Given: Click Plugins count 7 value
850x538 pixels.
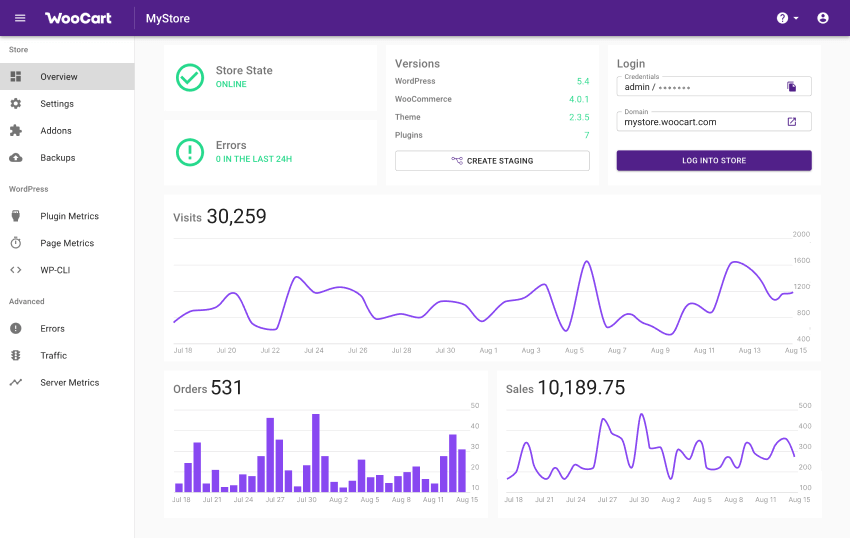Looking at the screenshot, I should [587, 135].
